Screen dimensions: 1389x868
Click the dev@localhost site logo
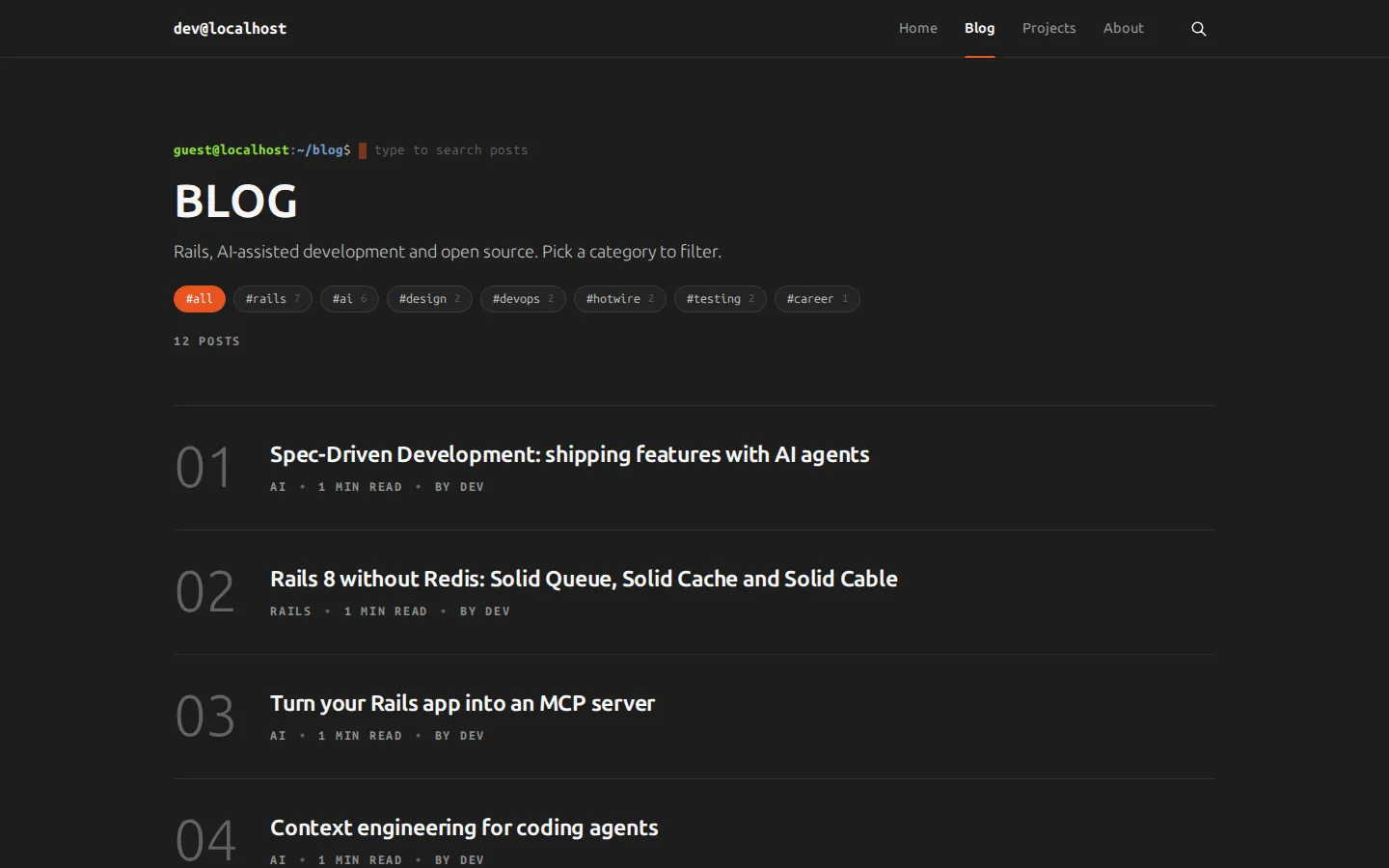tap(230, 29)
